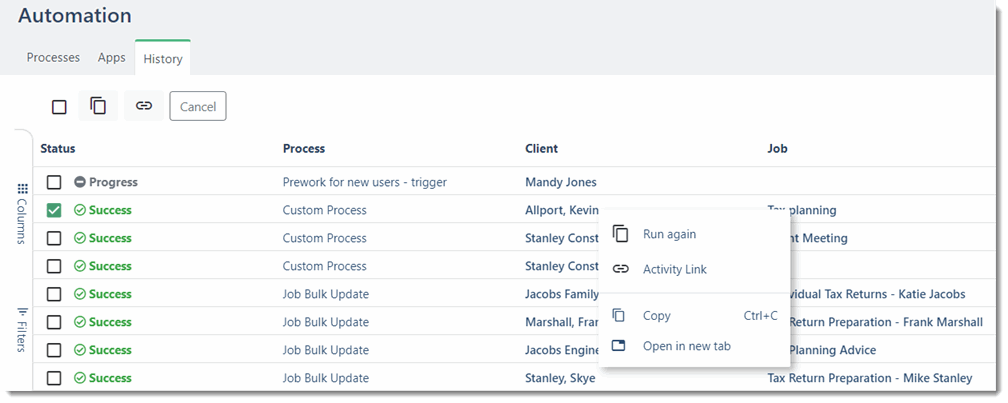Switch to the Processes tab

tap(53, 58)
